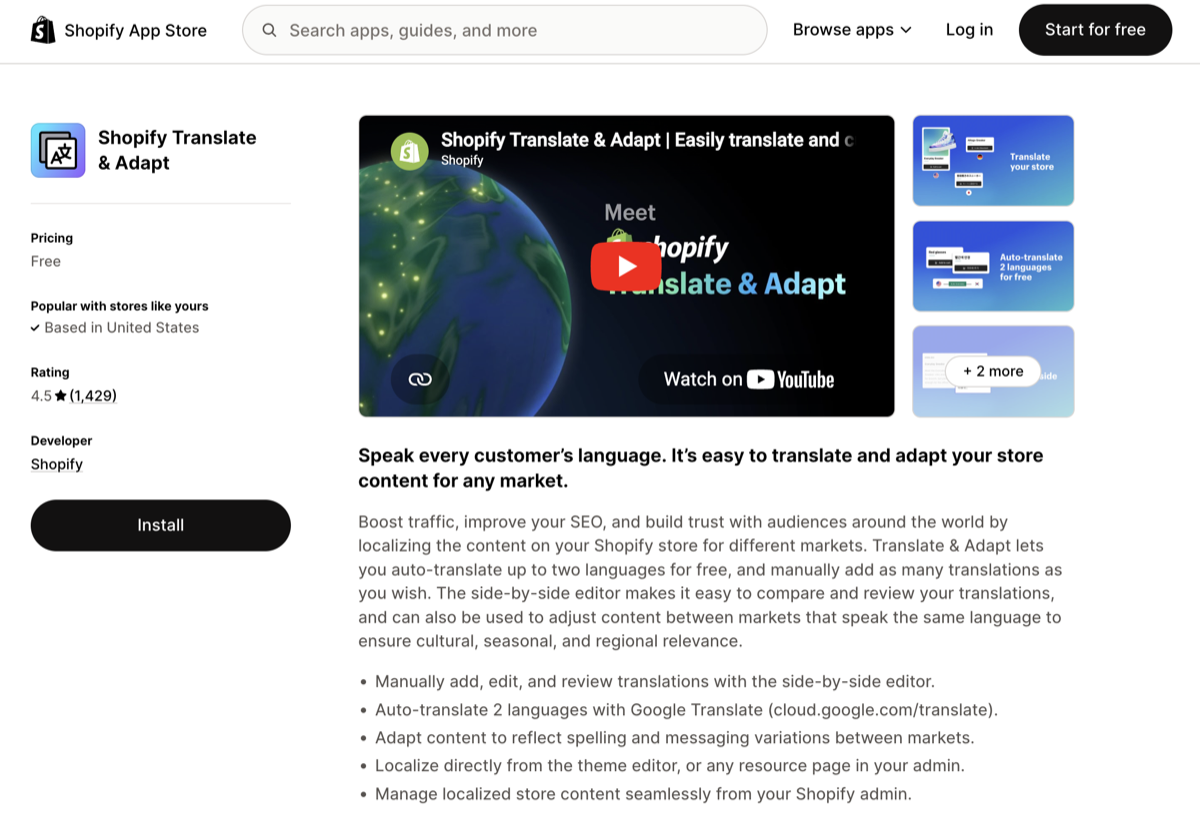
Task: Click the + 2 more button
Action: (x=993, y=371)
